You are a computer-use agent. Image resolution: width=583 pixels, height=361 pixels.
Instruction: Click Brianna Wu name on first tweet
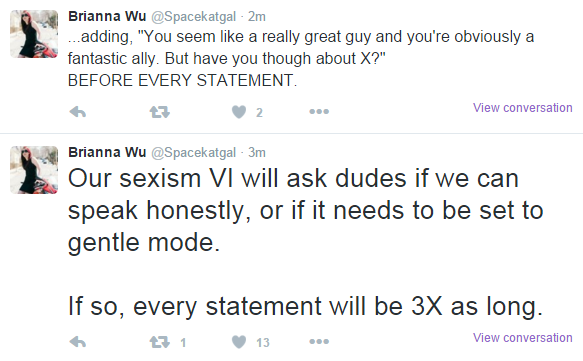pyautogui.click(x=107, y=16)
